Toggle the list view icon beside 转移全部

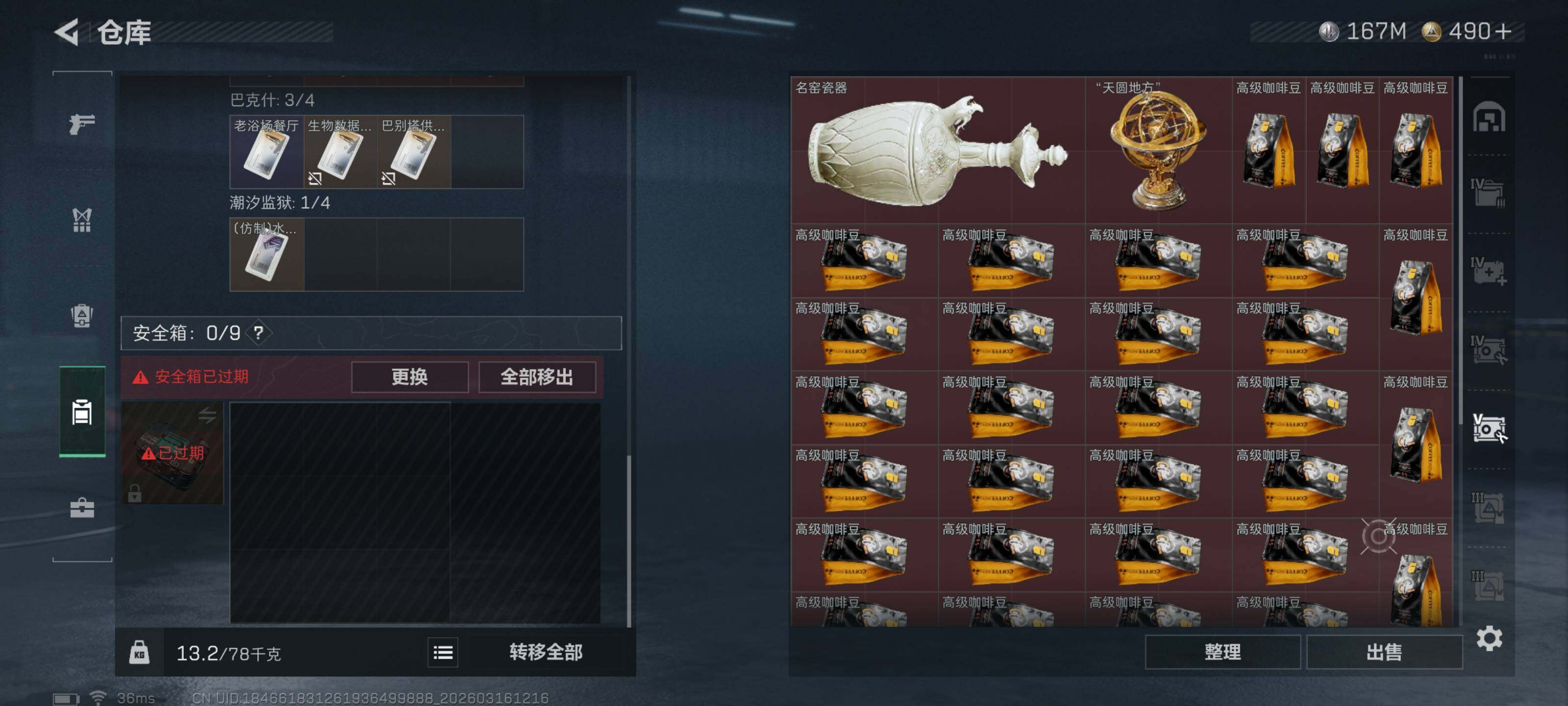442,653
